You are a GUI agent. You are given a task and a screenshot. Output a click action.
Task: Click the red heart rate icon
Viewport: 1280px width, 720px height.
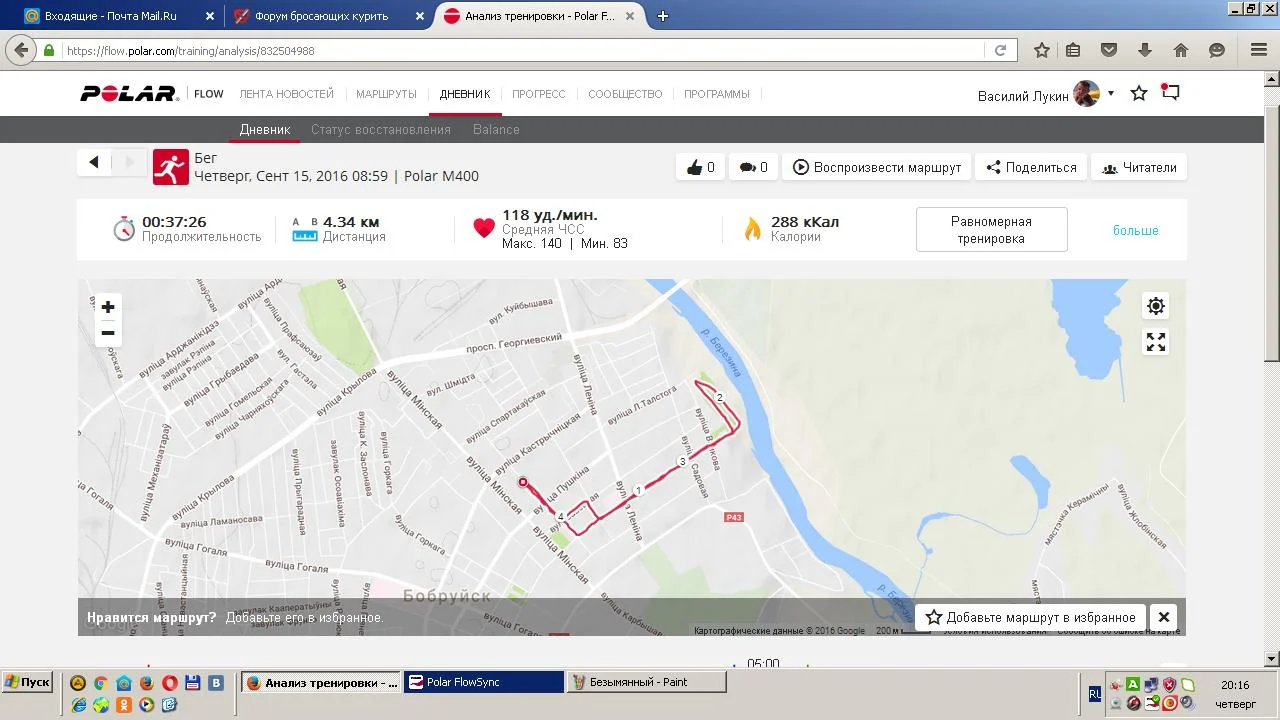click(484, 229)
